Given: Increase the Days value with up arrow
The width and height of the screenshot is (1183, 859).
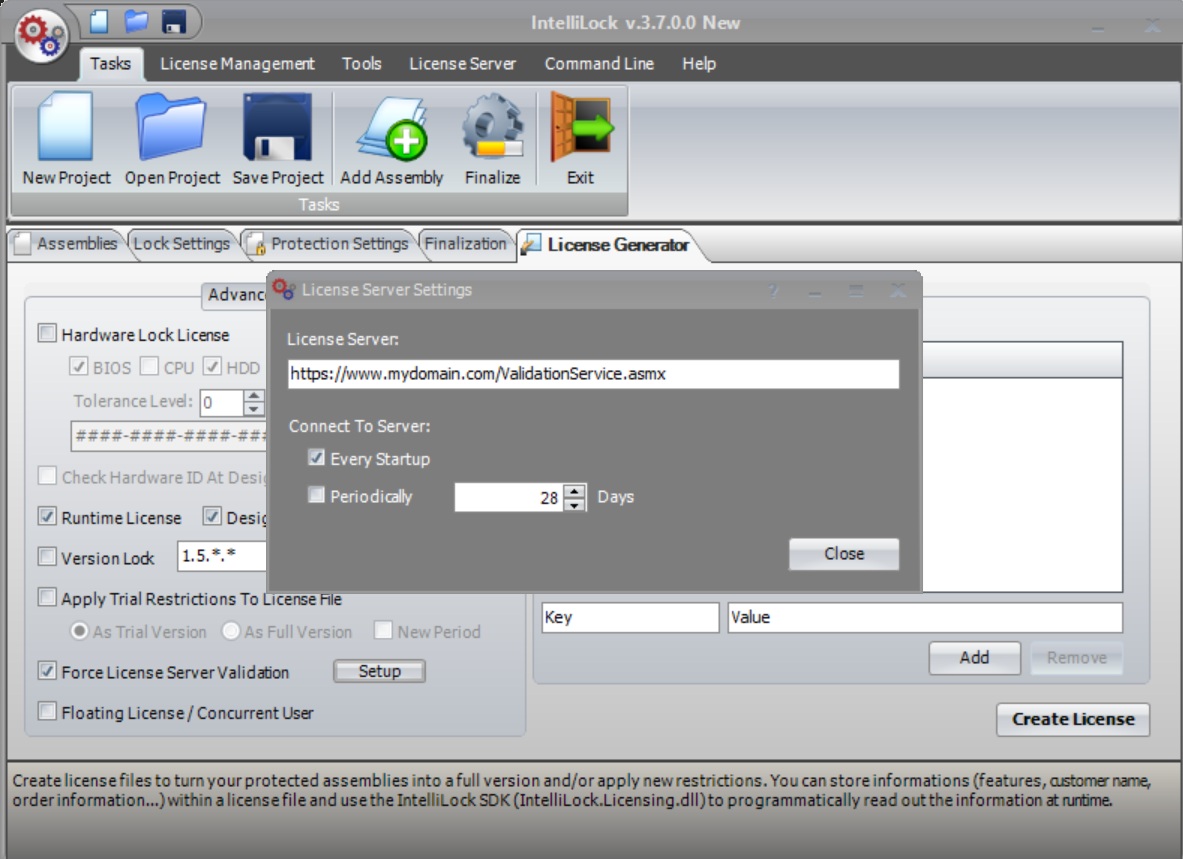Looking at the screenshot, I should [575, 490].
